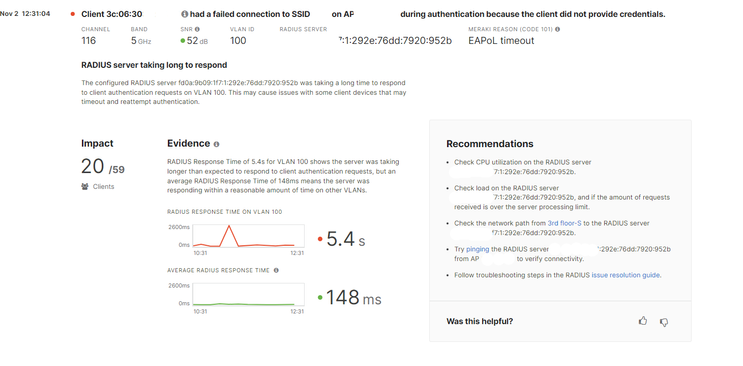Show the info tooltip beside Evidence heading
This screenshot has height=366, width=743.
pyautogui.click(x=217, y=144)
